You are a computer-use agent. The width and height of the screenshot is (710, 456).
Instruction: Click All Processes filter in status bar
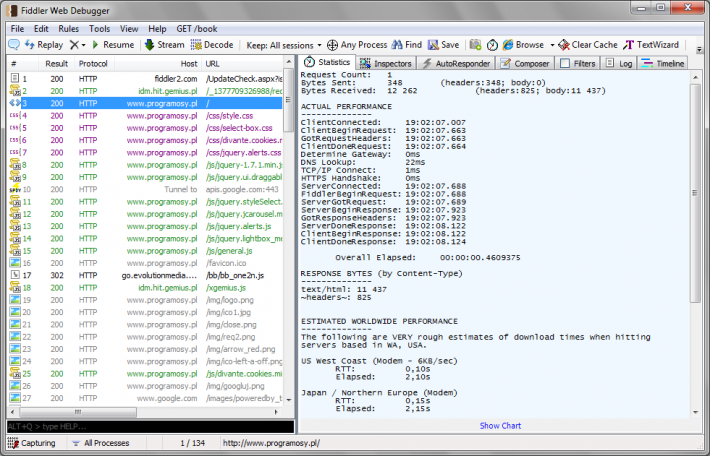click(x=101, y=443)
